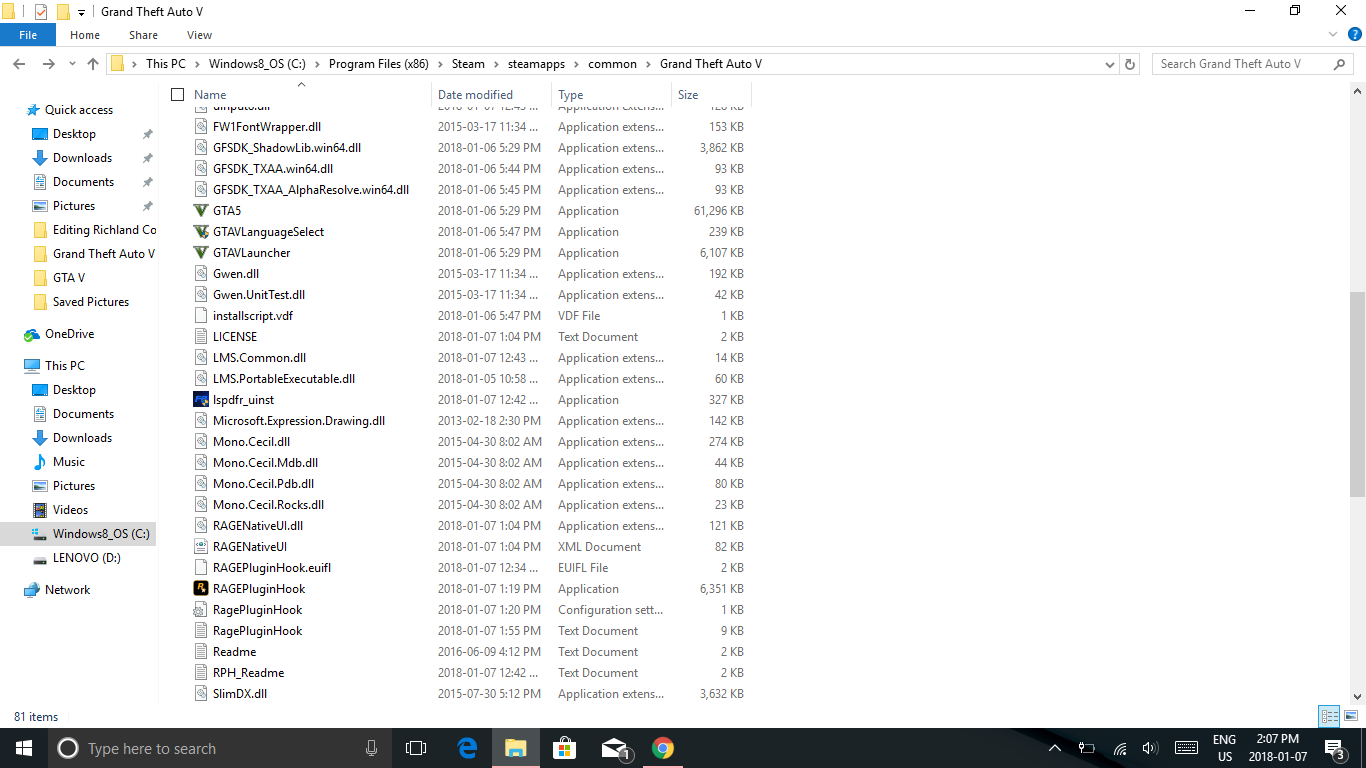Open LENOVO (D:) drive in navigation pane

tap(87, 558)
